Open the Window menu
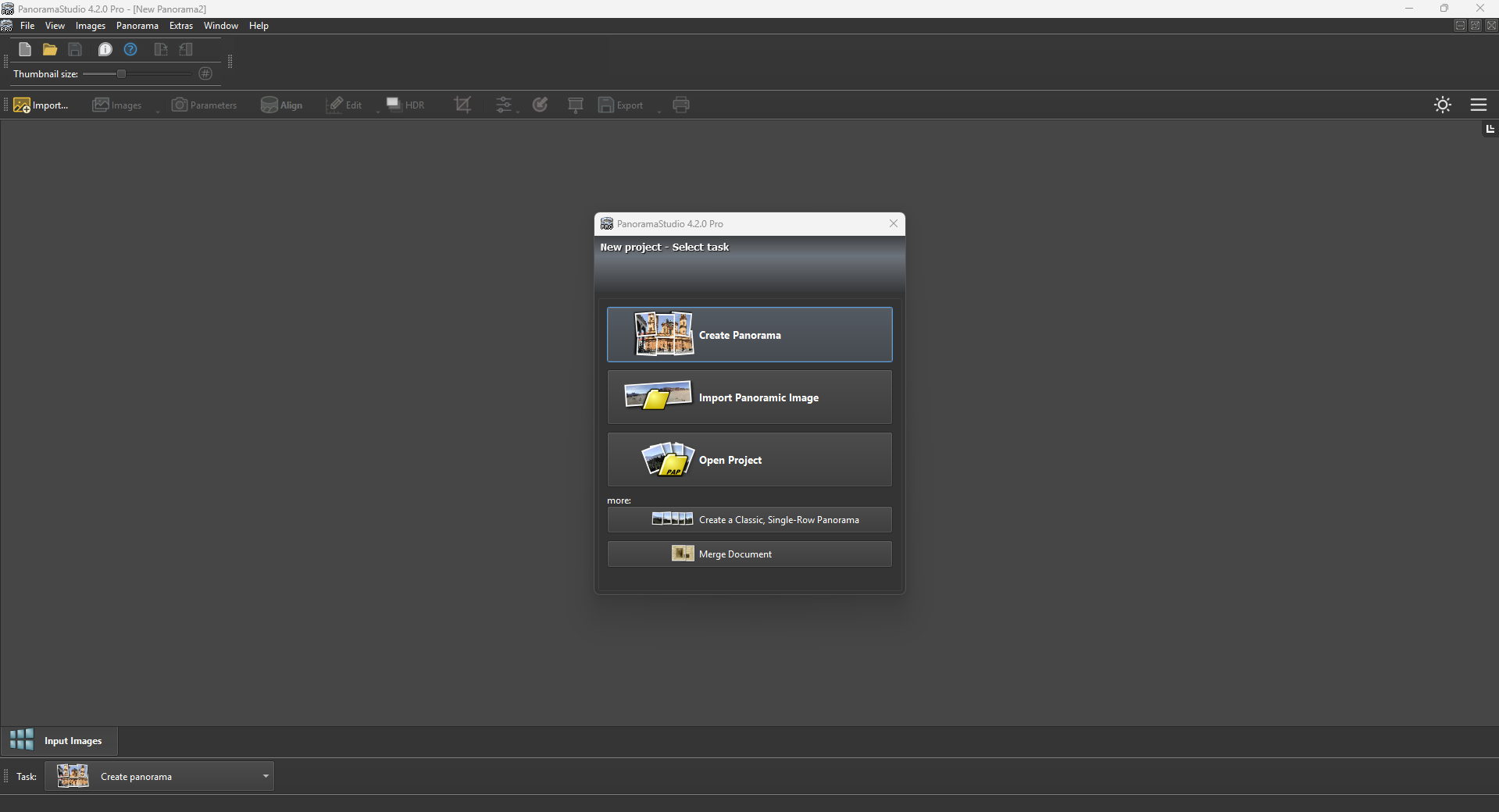This screenshot has width=1499, height=812. (x=221, y=26)
